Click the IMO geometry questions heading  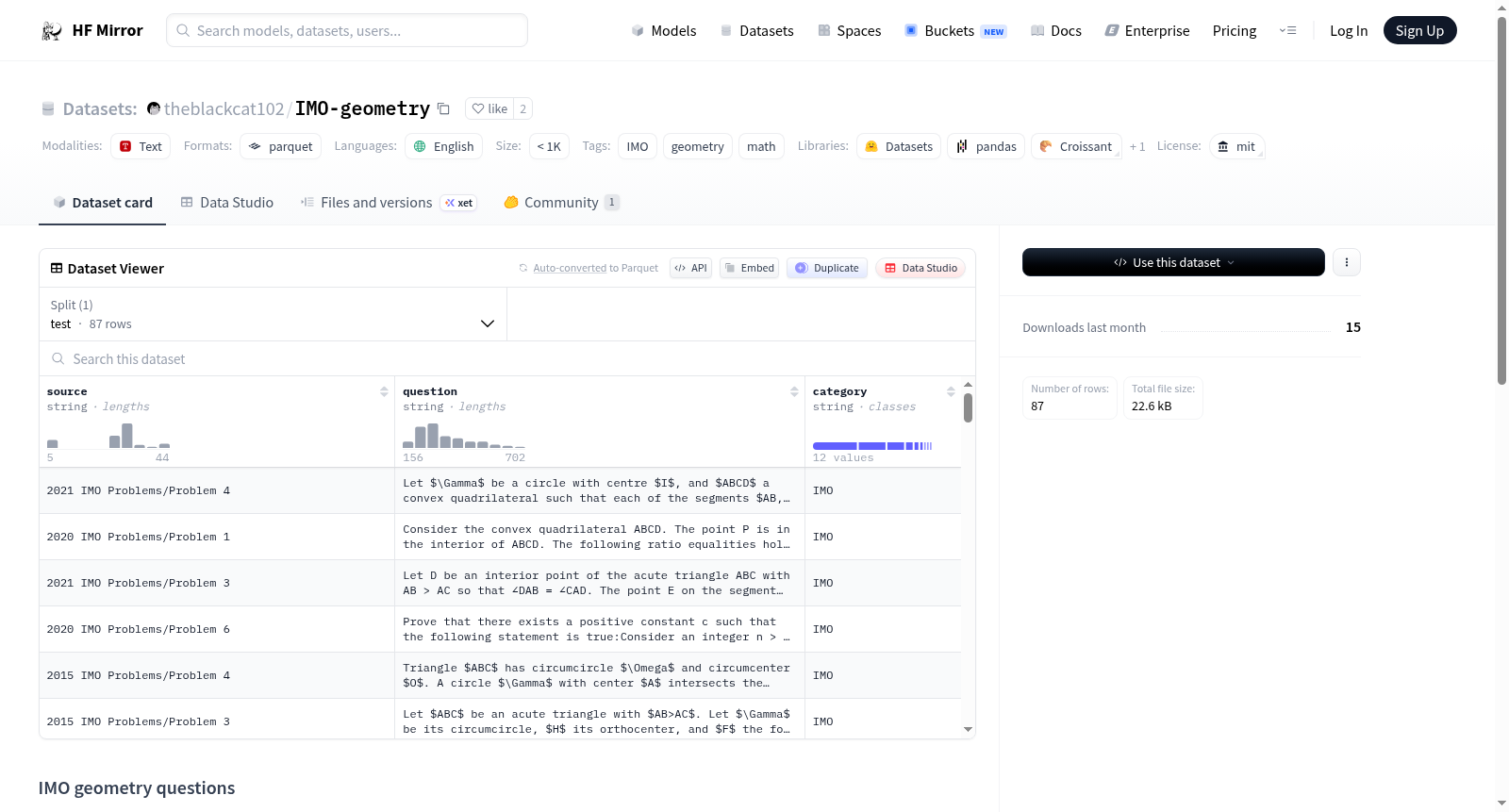[x=137, y=788]
